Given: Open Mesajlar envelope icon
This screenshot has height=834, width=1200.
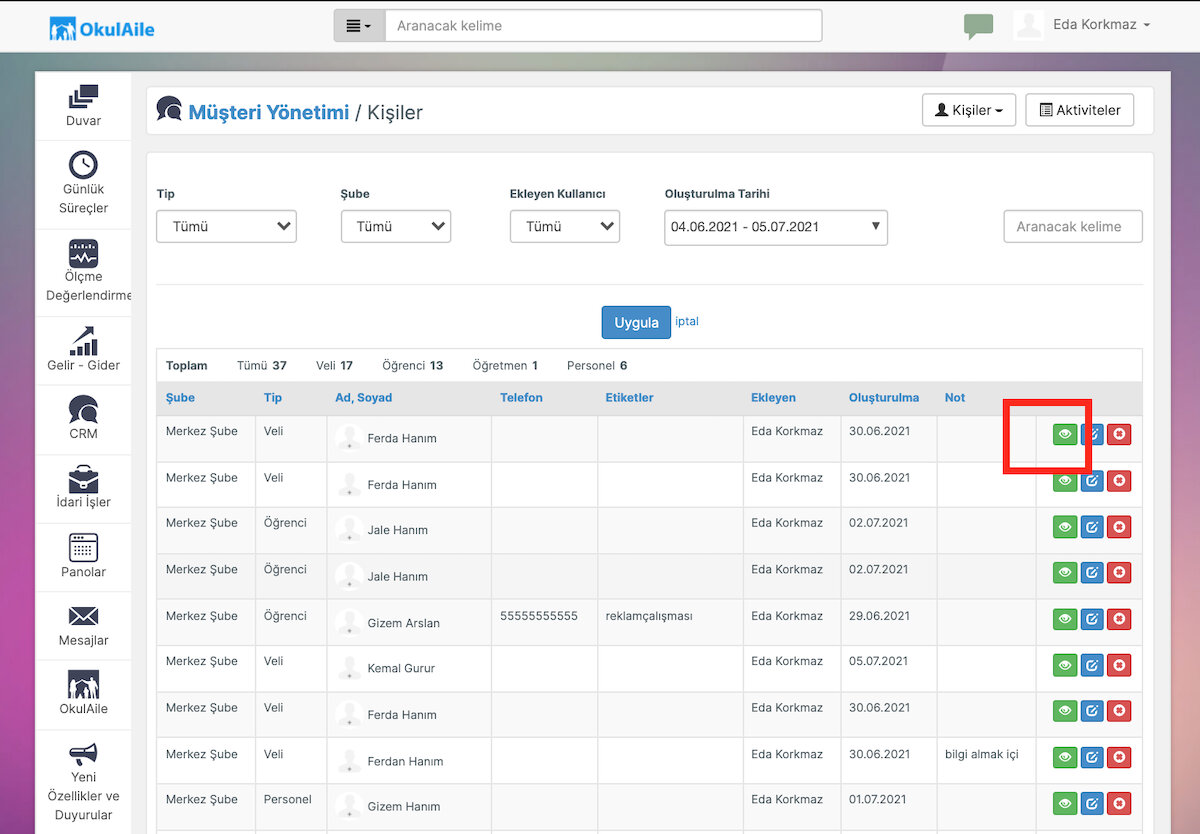Looking at the screenshot, I should pyautogui.click(x=83, y=616).
